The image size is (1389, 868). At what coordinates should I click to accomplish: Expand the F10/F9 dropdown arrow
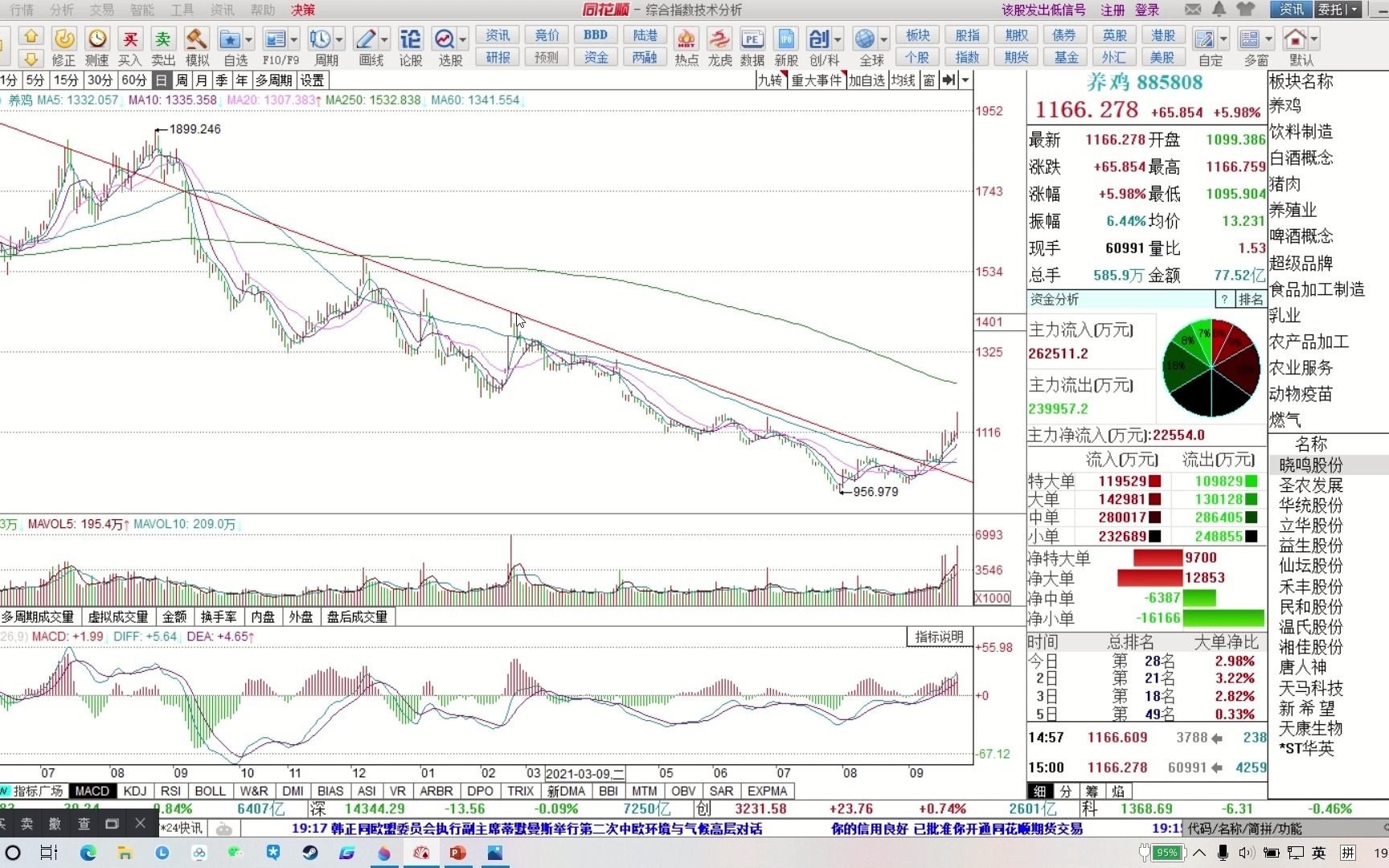click(294, 39)
